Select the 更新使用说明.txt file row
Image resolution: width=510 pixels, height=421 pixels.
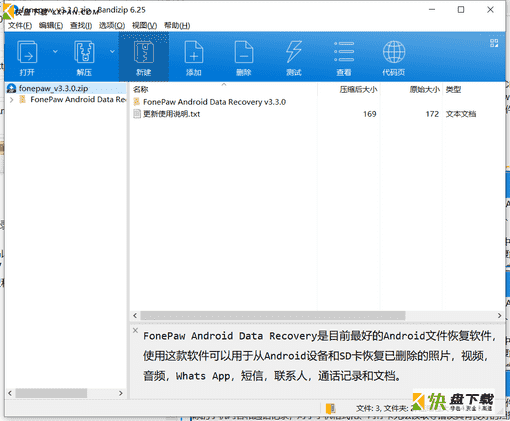click(x=171, y=114)
